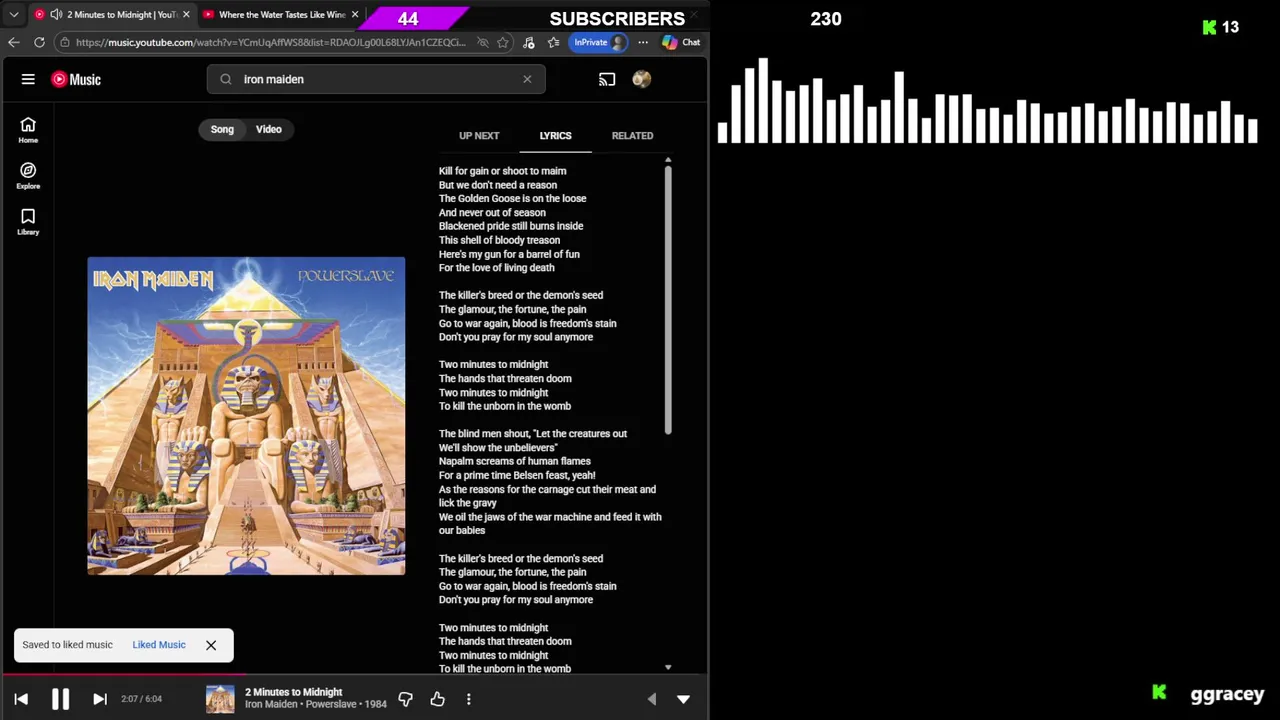Go back with the browser back arrow
The width and height of the screenshot is (1280, 720).
point(13,42)
